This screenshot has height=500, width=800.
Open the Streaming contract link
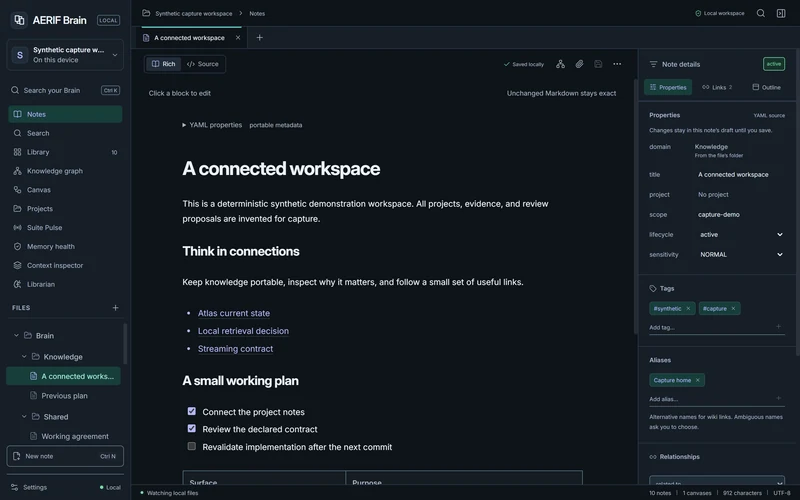coord(235,349)
